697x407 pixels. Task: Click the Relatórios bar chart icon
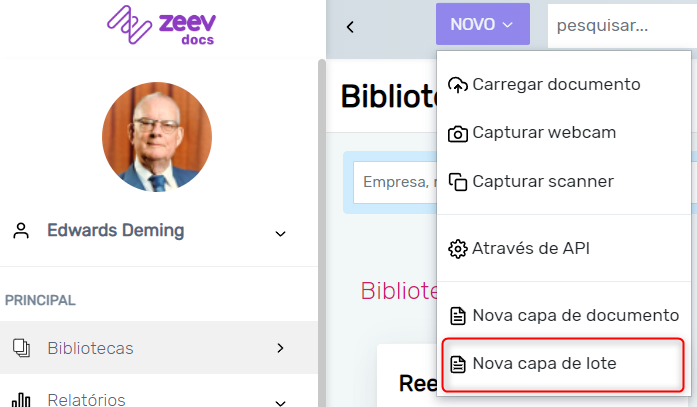[21, 400]
